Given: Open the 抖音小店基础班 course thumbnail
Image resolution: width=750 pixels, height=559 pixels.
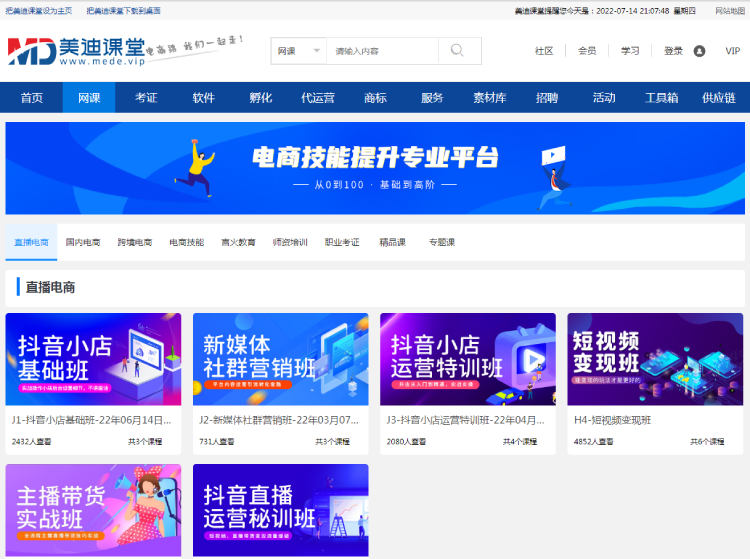Looking at the screenshot, I should pyautogui.click(x=93, y=359).
